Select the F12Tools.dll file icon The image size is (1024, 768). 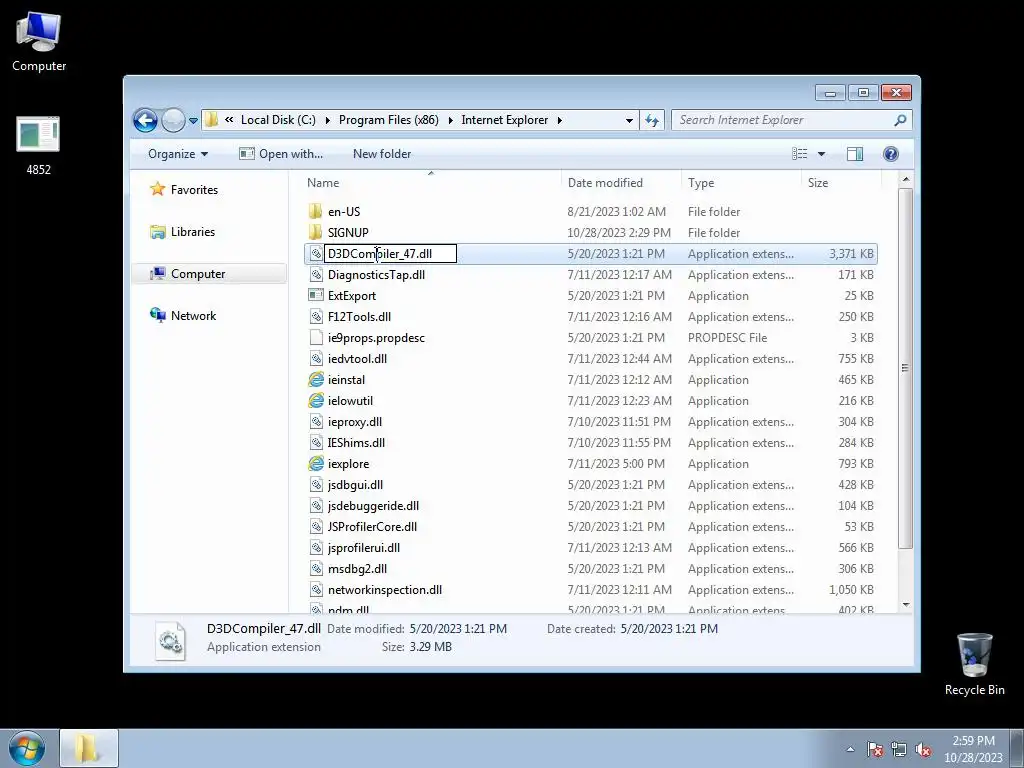tap(316, 317)
